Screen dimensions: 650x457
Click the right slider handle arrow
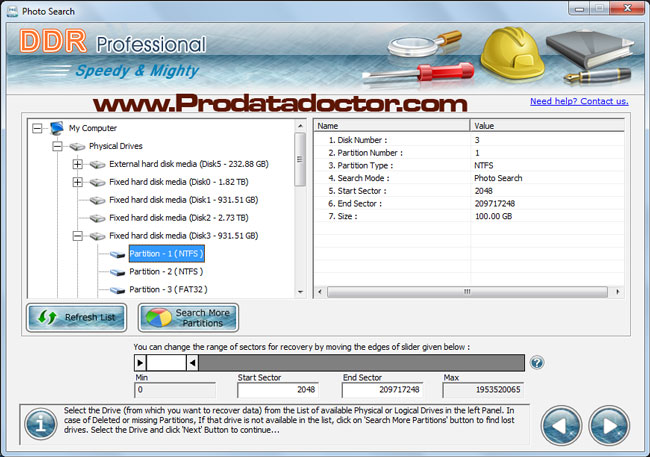click(x=192, y=363)
